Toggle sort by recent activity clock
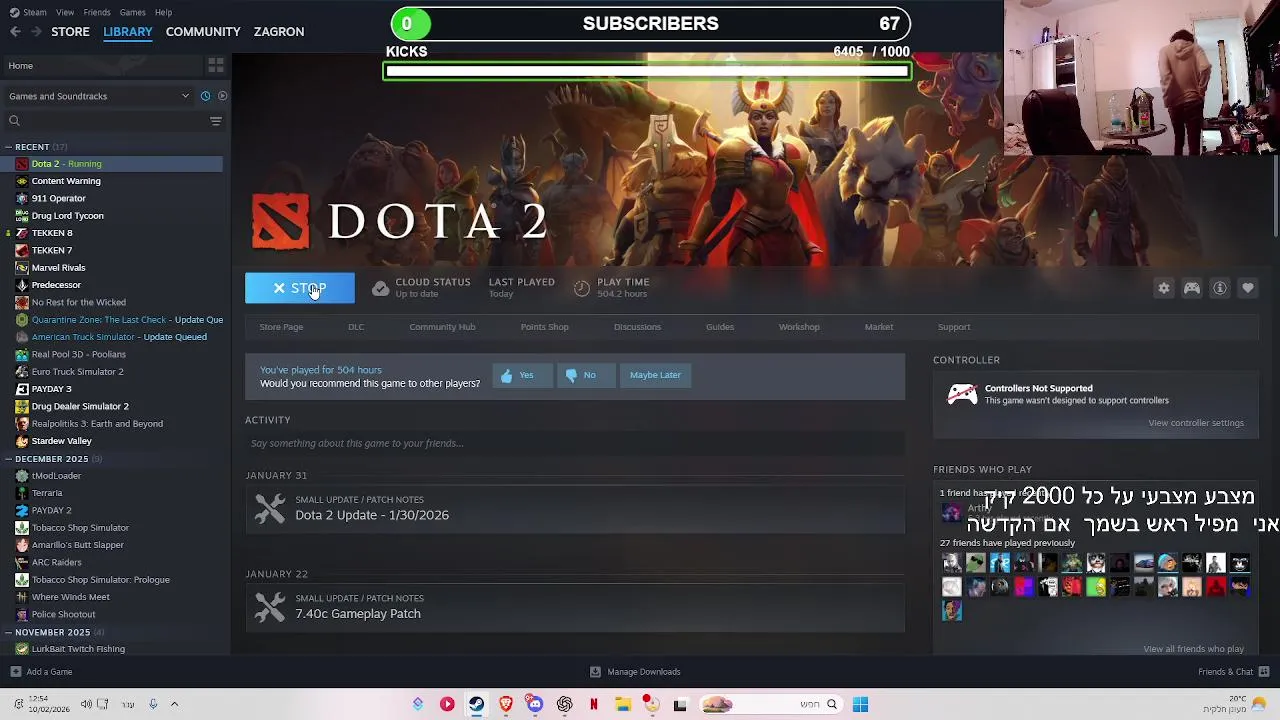The height and width of the screenshot is (720, 1280). tap(205, 96)
